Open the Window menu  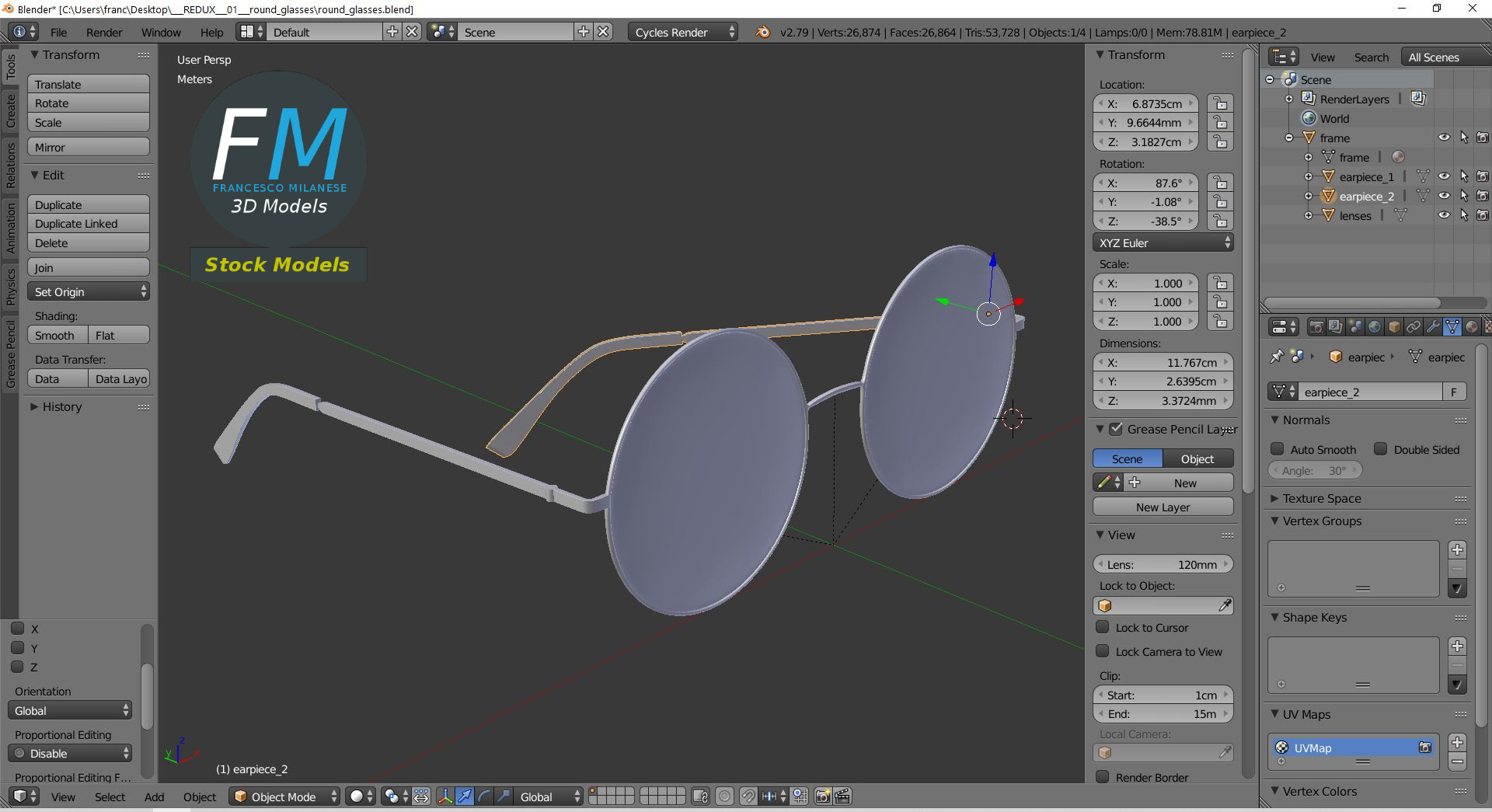point(161,32)
